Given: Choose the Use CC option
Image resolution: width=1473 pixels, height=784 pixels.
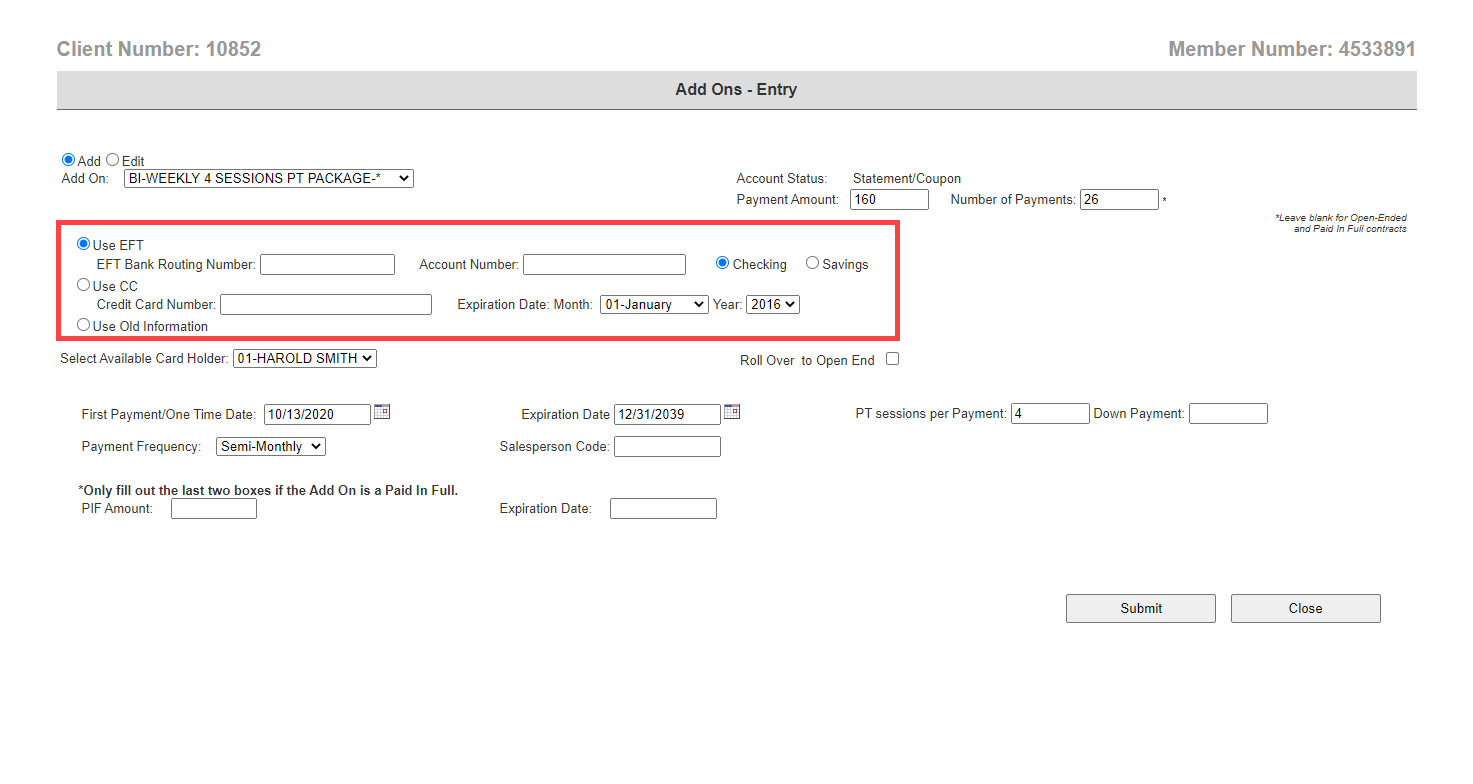Looking at the screenshot, I should tap(84, 285).
